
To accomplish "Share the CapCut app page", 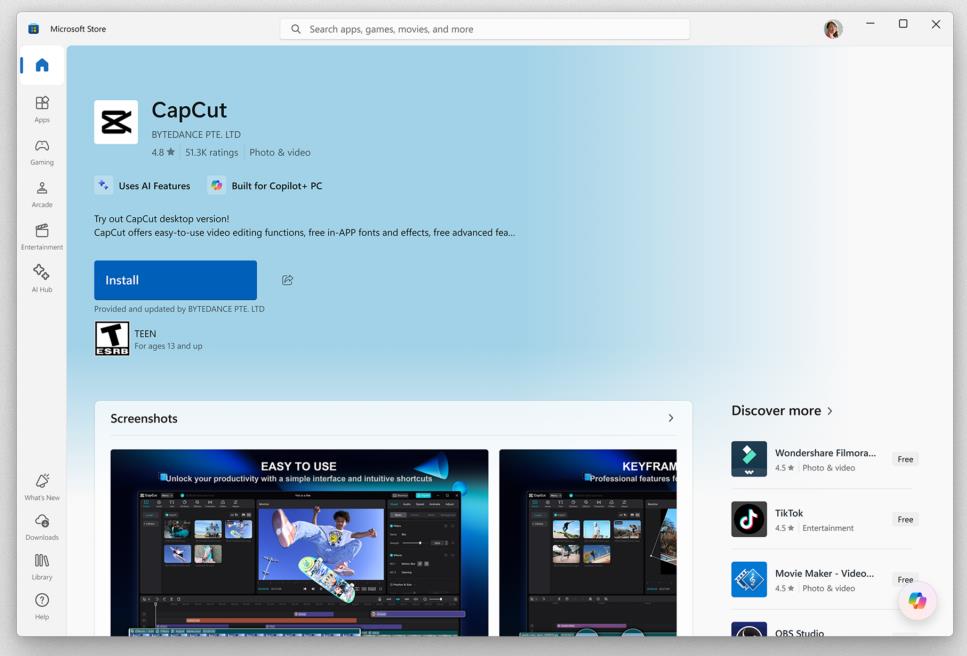I will [x=287, y=280].
